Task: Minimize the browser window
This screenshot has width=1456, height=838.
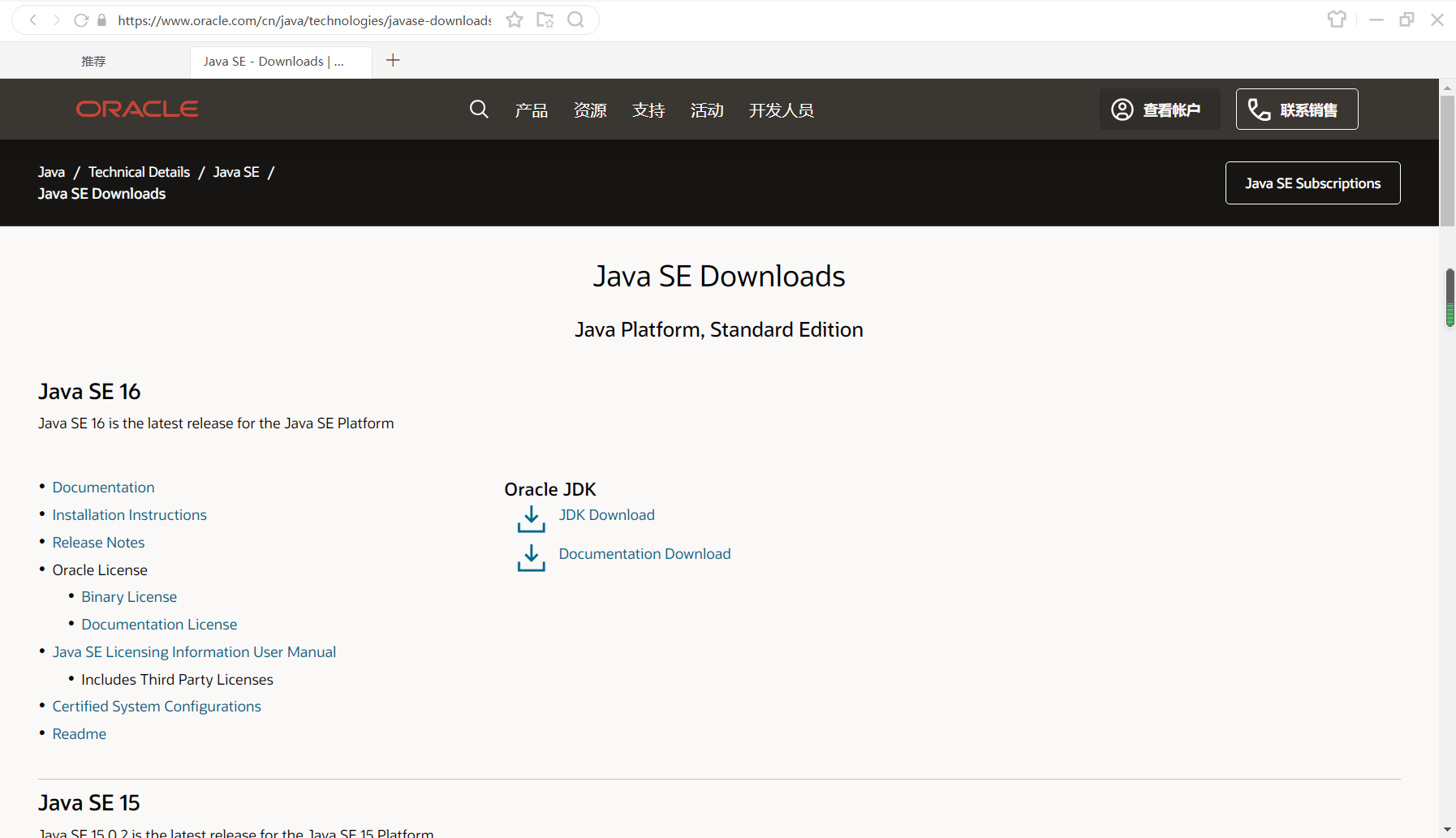Action: (x=1376, y=19)
